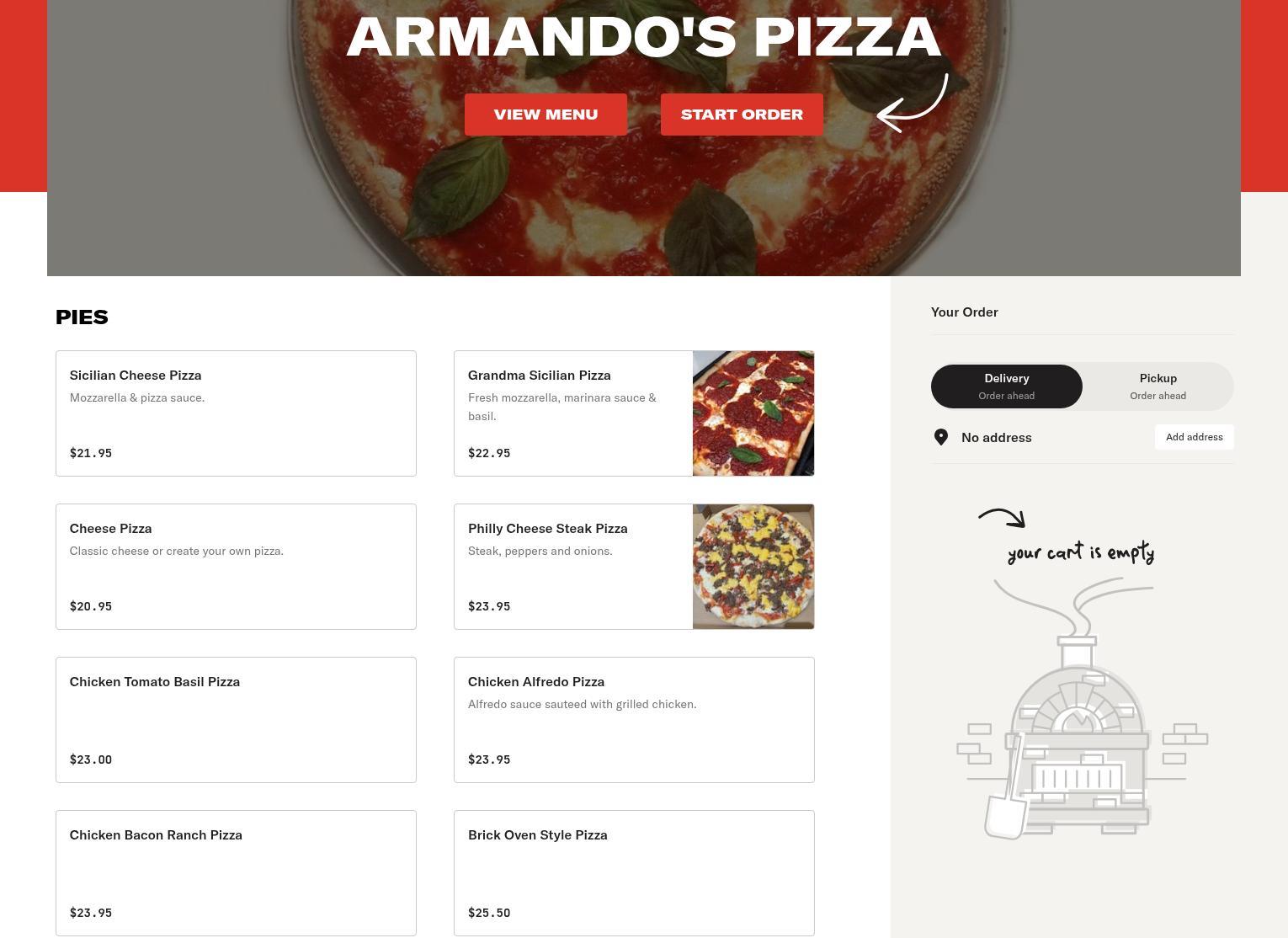Open the Chicken Bacon Ranch Pizza item

(236, 873)
